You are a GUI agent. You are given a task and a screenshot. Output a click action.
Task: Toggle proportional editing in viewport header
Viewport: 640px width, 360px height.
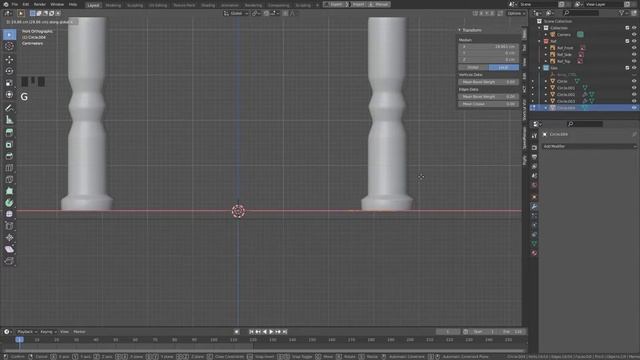click(286, 13)
